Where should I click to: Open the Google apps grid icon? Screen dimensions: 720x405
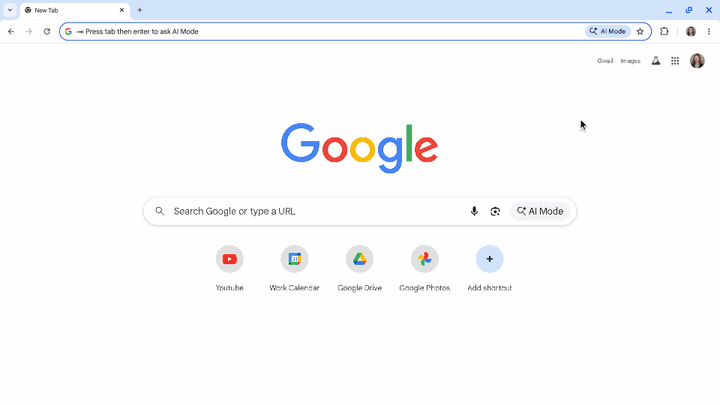coord(675,61)
